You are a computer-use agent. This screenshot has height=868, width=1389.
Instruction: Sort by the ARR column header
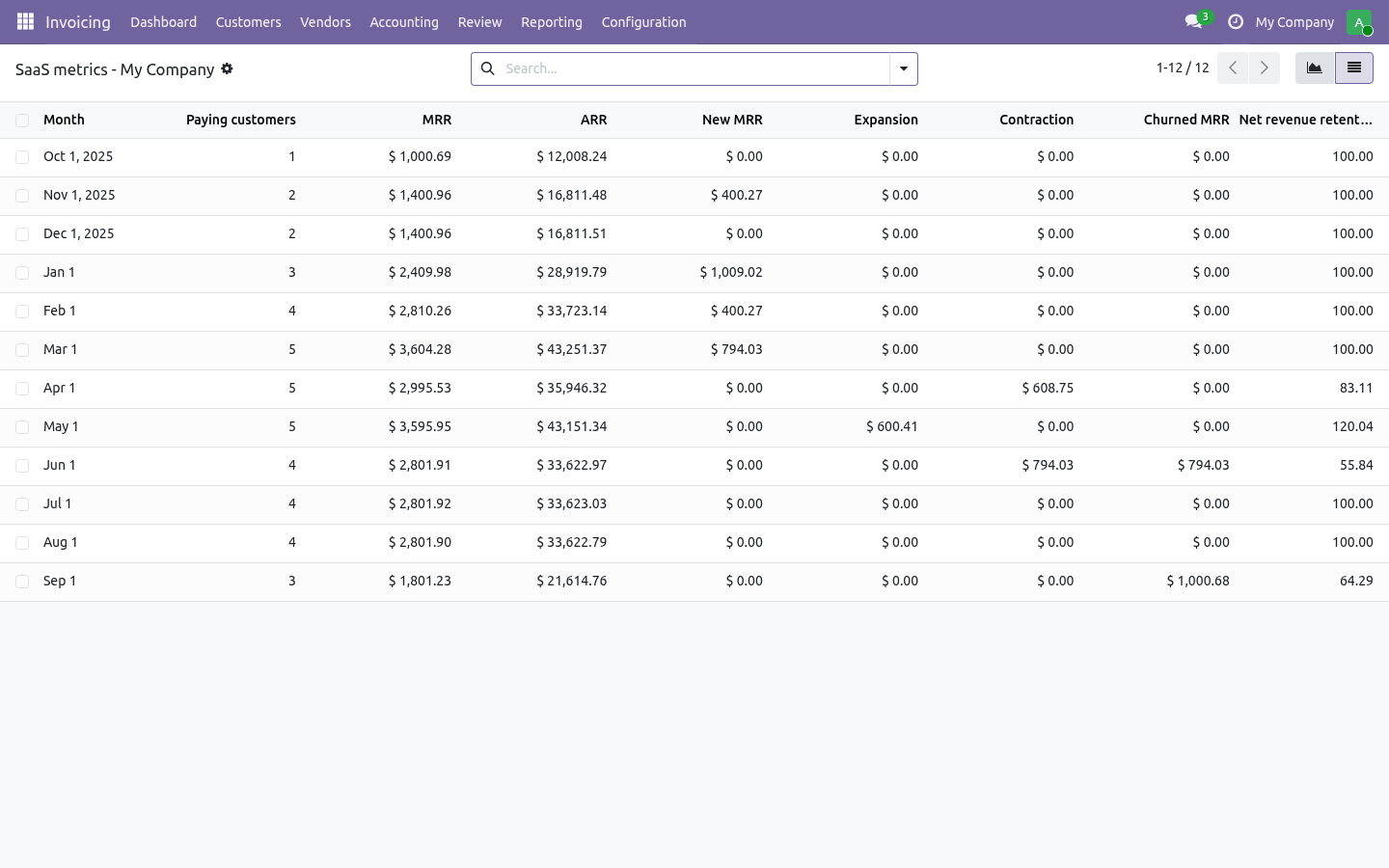point(593,120)
